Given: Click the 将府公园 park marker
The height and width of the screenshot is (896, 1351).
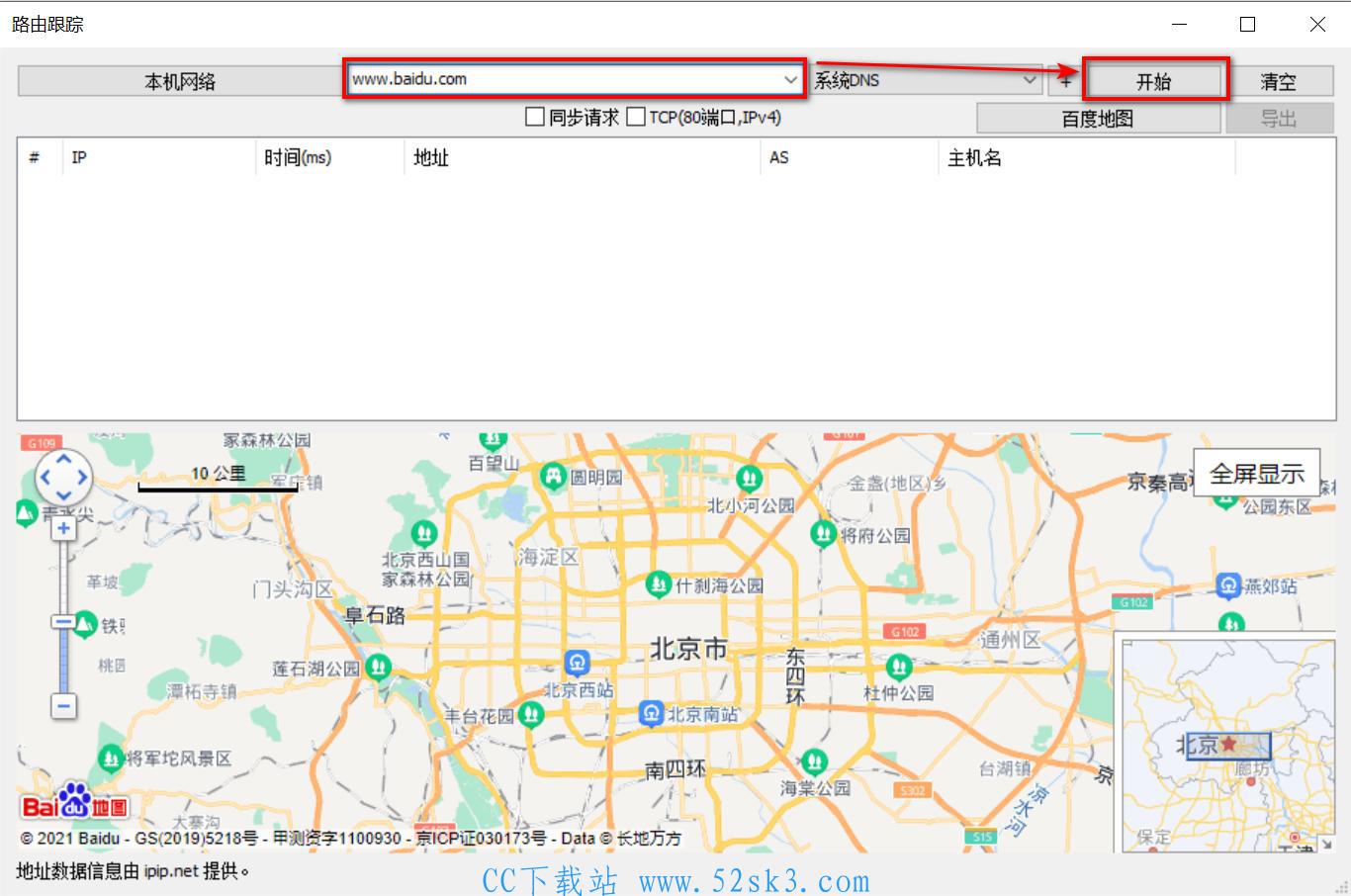Looking at the screenshot, I should point(823,534).
